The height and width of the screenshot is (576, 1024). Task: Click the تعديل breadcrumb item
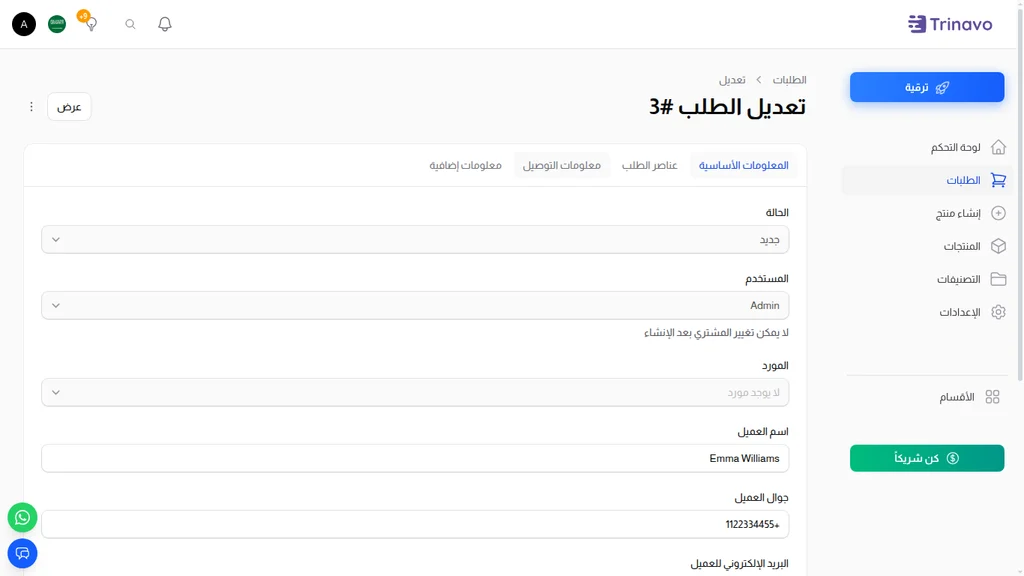pyautogui.click(x=732, y=80)
